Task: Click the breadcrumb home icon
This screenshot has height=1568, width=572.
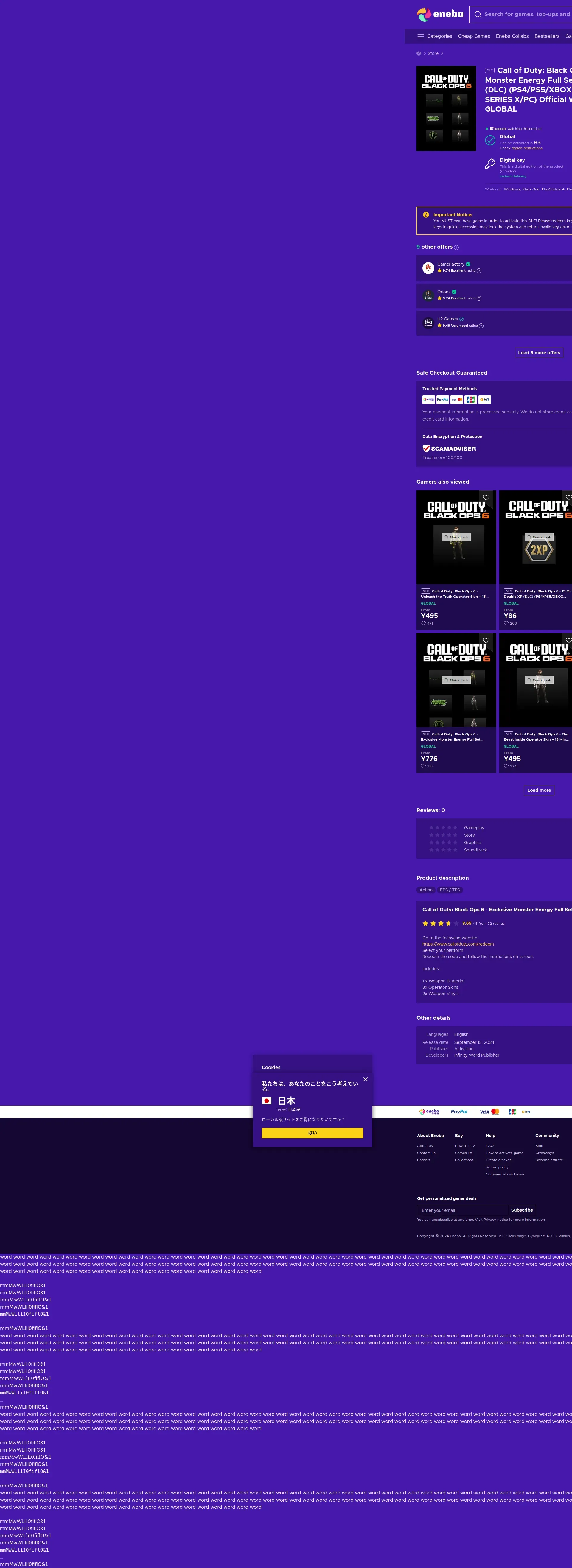Action: point(419,54)
